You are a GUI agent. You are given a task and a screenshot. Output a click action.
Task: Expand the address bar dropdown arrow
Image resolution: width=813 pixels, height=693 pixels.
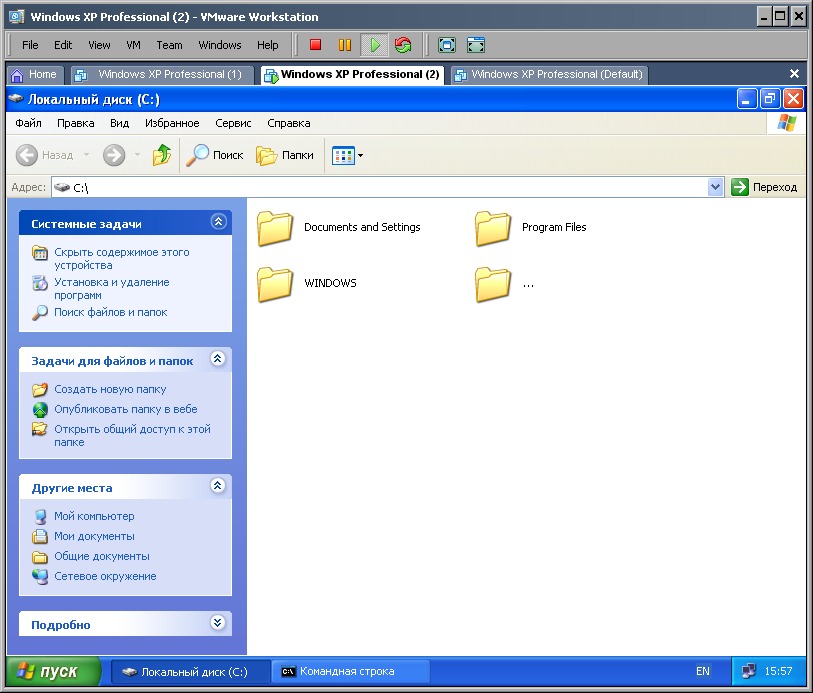point(715,187)
